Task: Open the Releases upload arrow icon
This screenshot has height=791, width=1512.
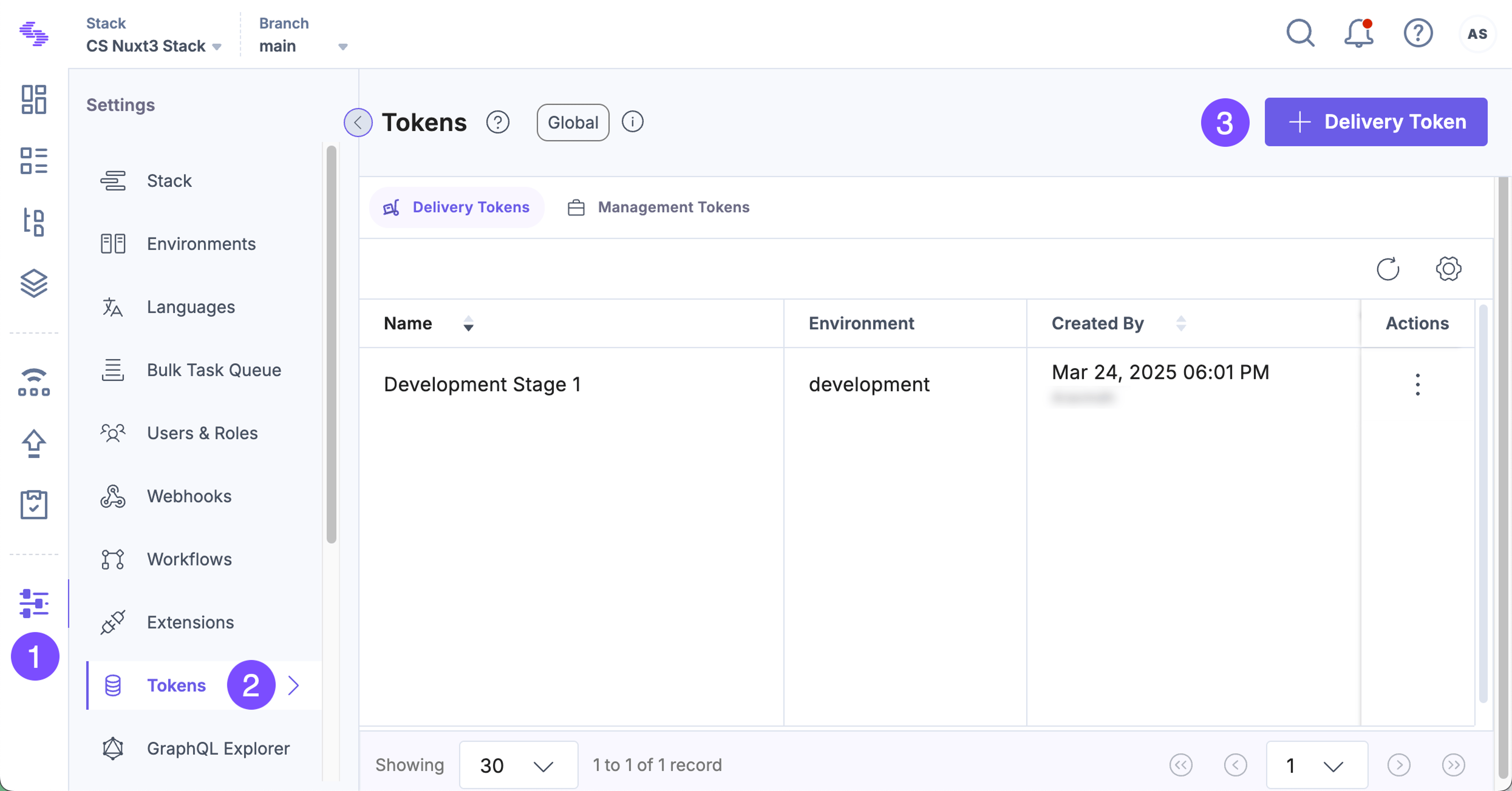Action: [33, 444]
